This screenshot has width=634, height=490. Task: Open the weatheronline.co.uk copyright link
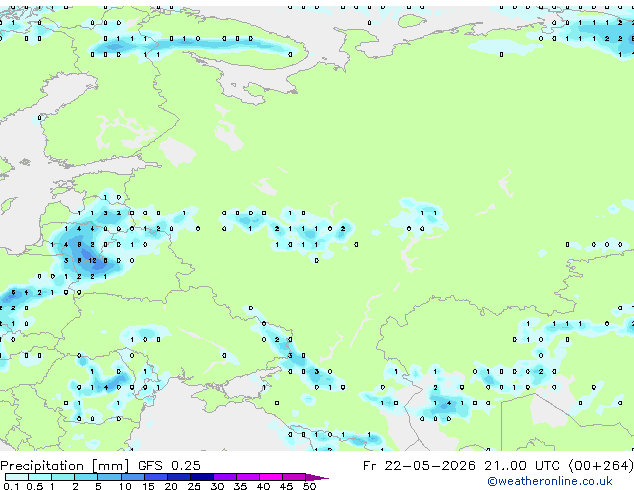[x=550, y=481]
